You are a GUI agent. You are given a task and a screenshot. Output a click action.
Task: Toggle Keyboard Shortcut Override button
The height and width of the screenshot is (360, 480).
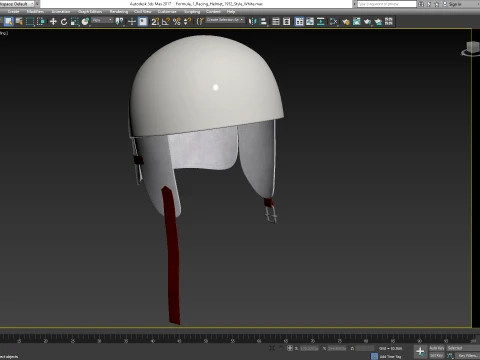pos(143,22)
